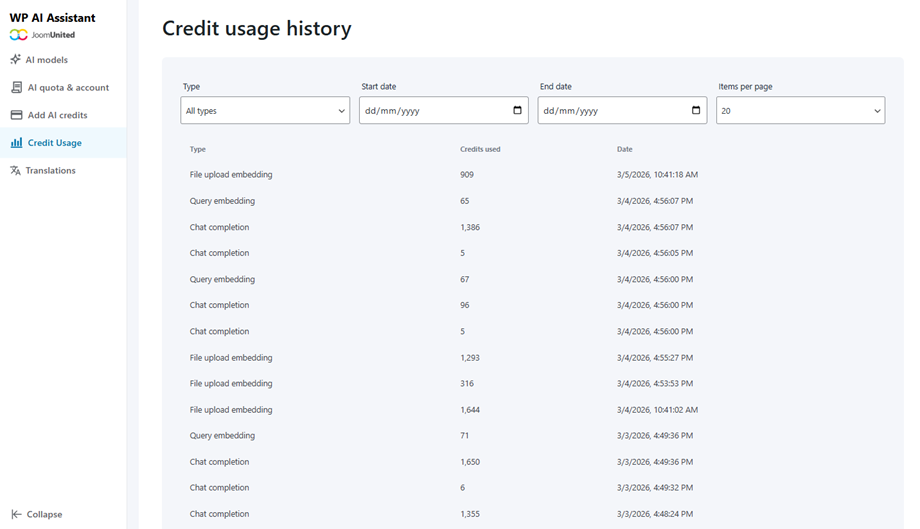Viewport: 920px width, 529px height.
Task: Open the End date calendar picker icon
Action: tap(696, 111)
